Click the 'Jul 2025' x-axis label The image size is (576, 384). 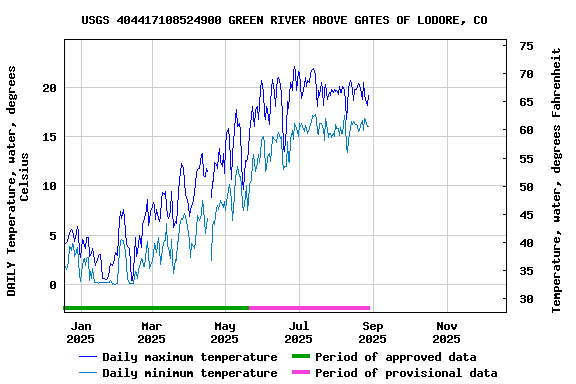click(x=298, y=332)
